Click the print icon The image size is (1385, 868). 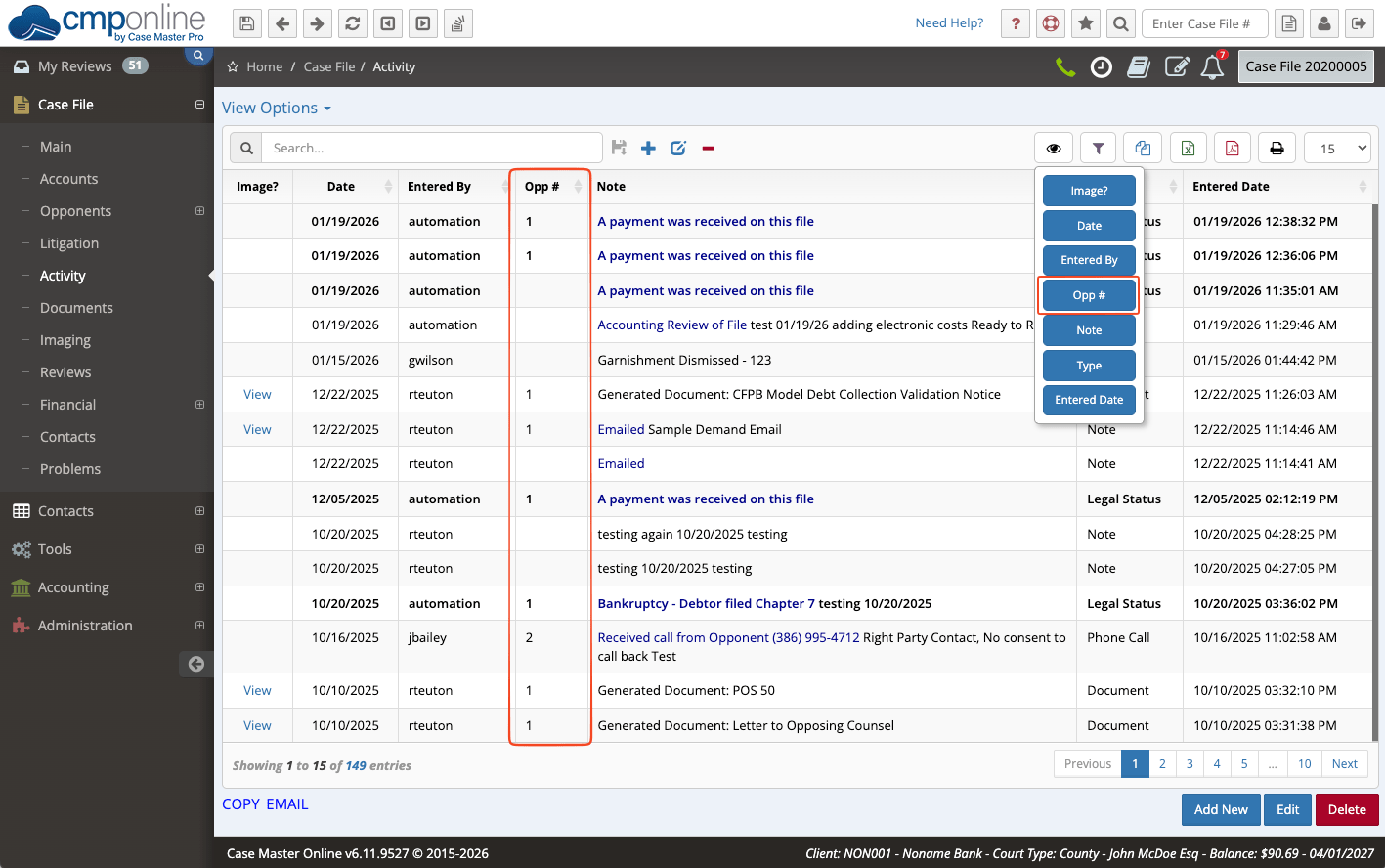tap(1277, 149)
